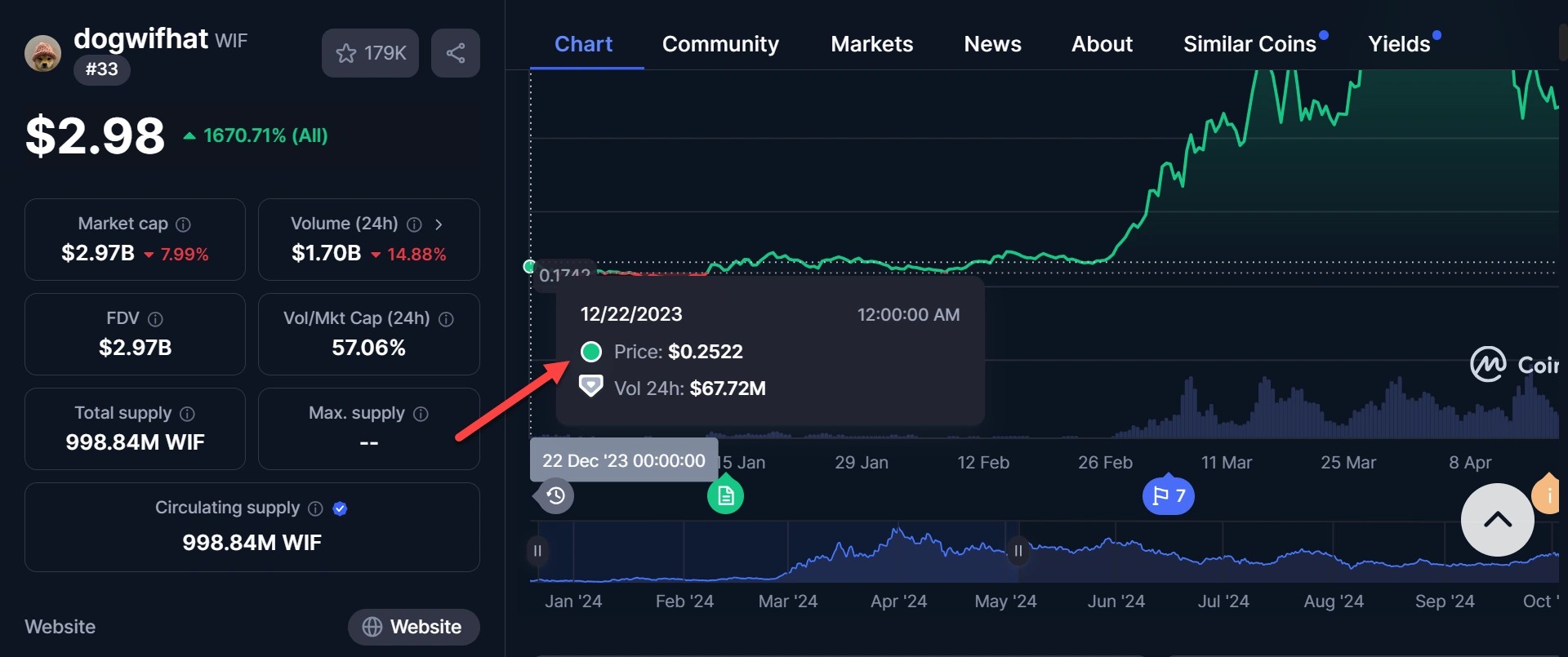Click the Circulating supply info icon
Screen dimensions: 1568x657
click(315, 508)
